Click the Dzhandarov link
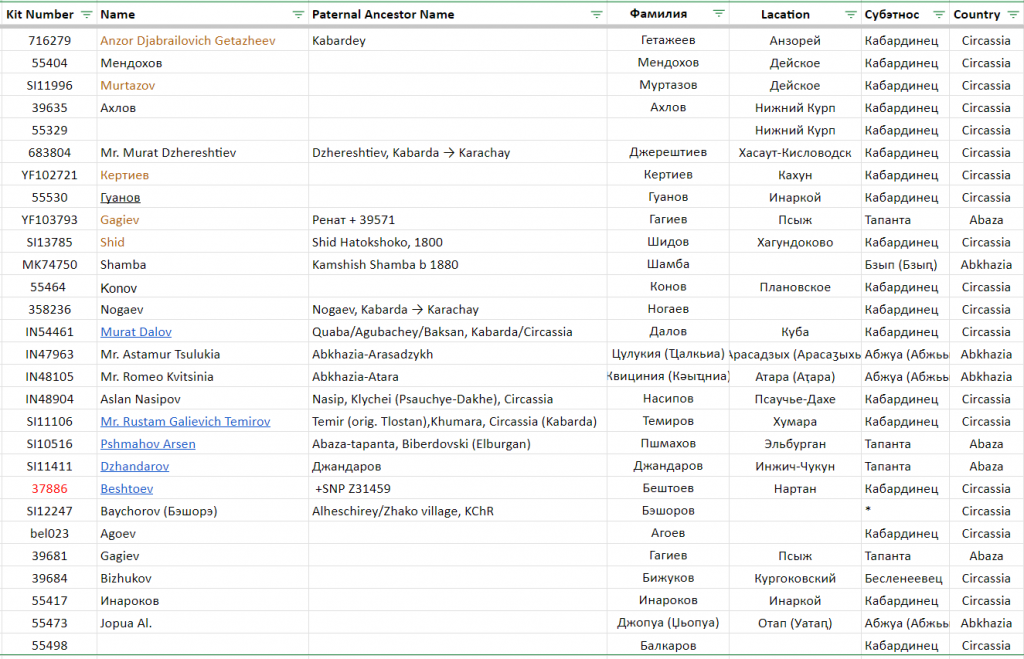Image resolution: width=1024 pixels, height=659 pixels. coord(134,466)
